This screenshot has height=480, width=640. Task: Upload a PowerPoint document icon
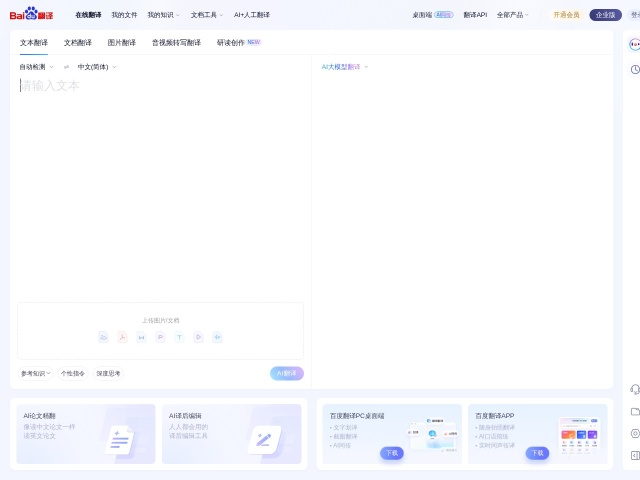[160, 337]
